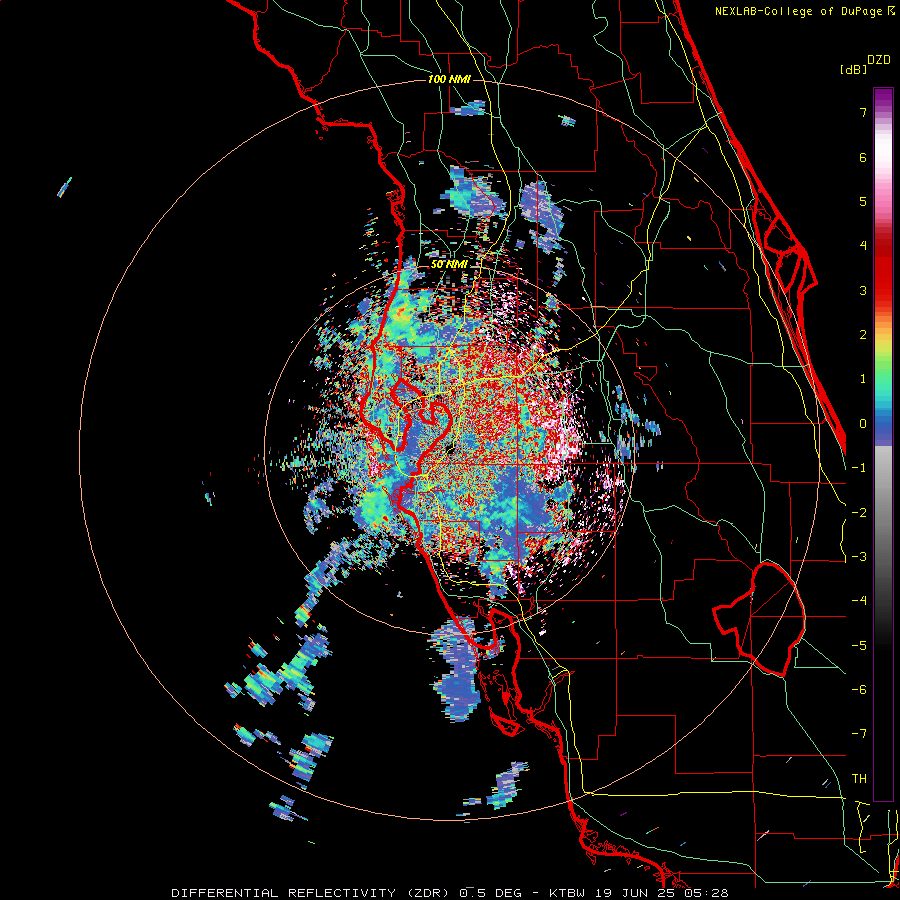Click the 0 dB scale value

[863, 424]
